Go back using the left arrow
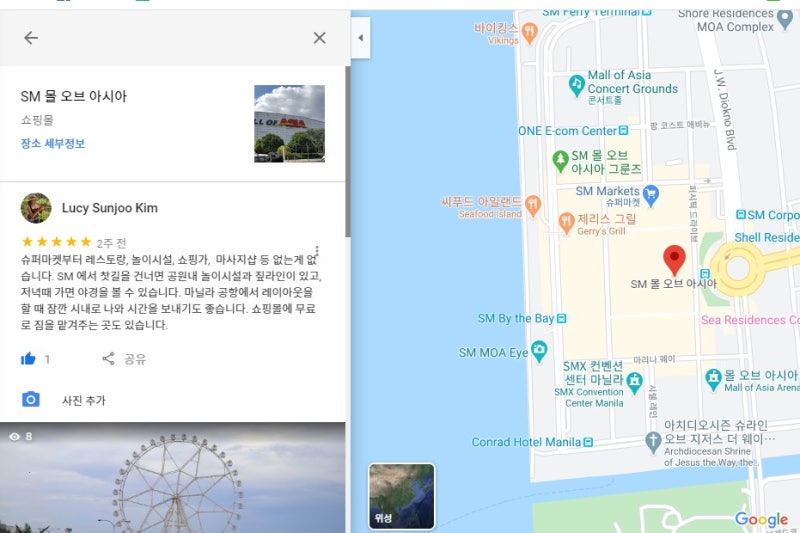 point(31,38)
